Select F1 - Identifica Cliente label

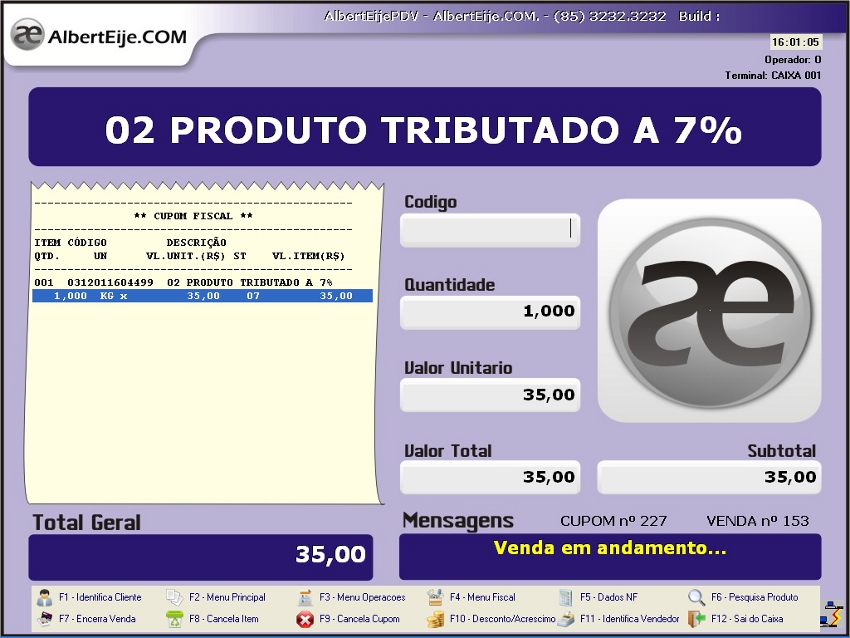pos(100,597)
